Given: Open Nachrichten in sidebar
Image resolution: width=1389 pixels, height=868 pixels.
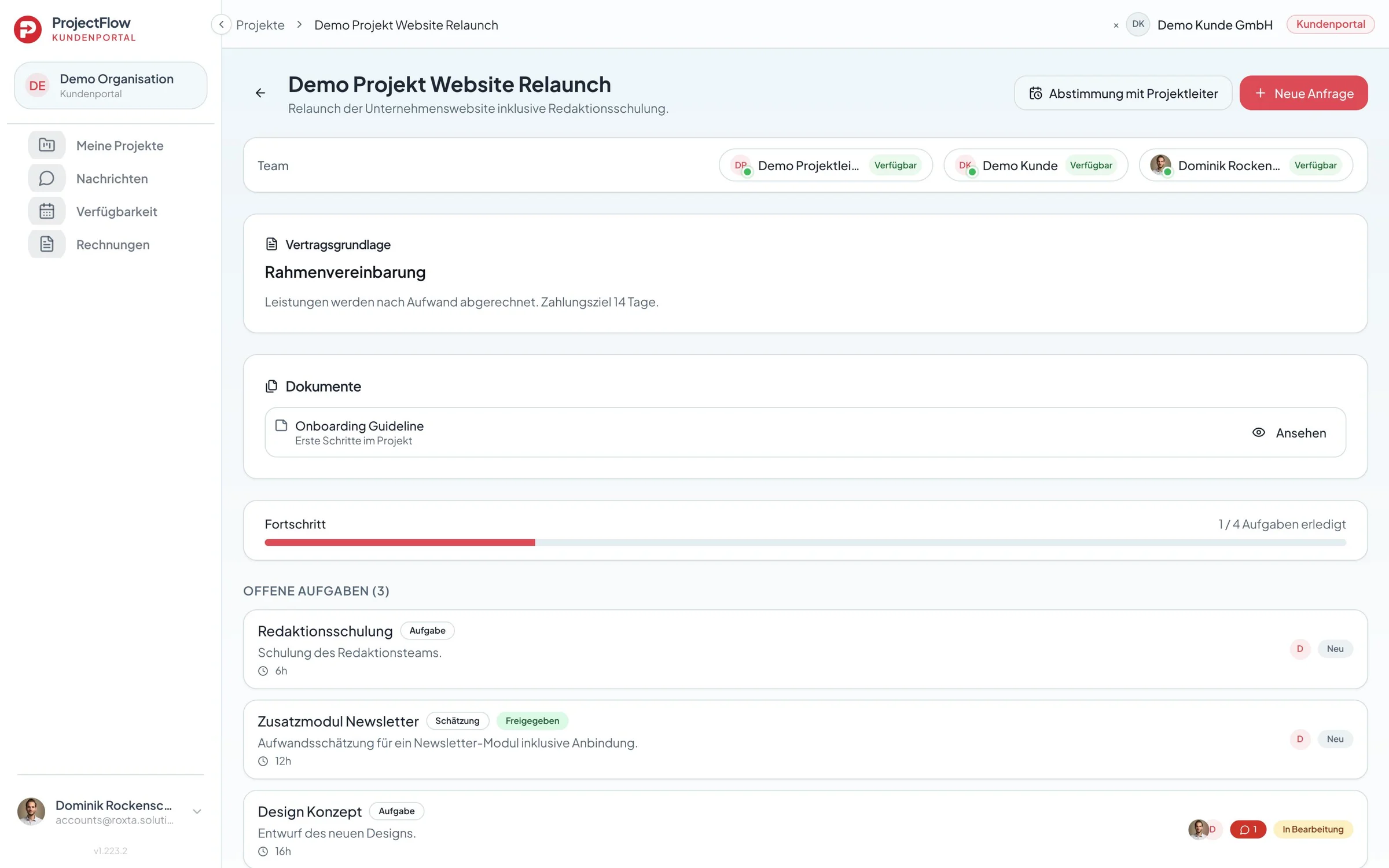Looking at the screenshot, I should tap(112, 179).
